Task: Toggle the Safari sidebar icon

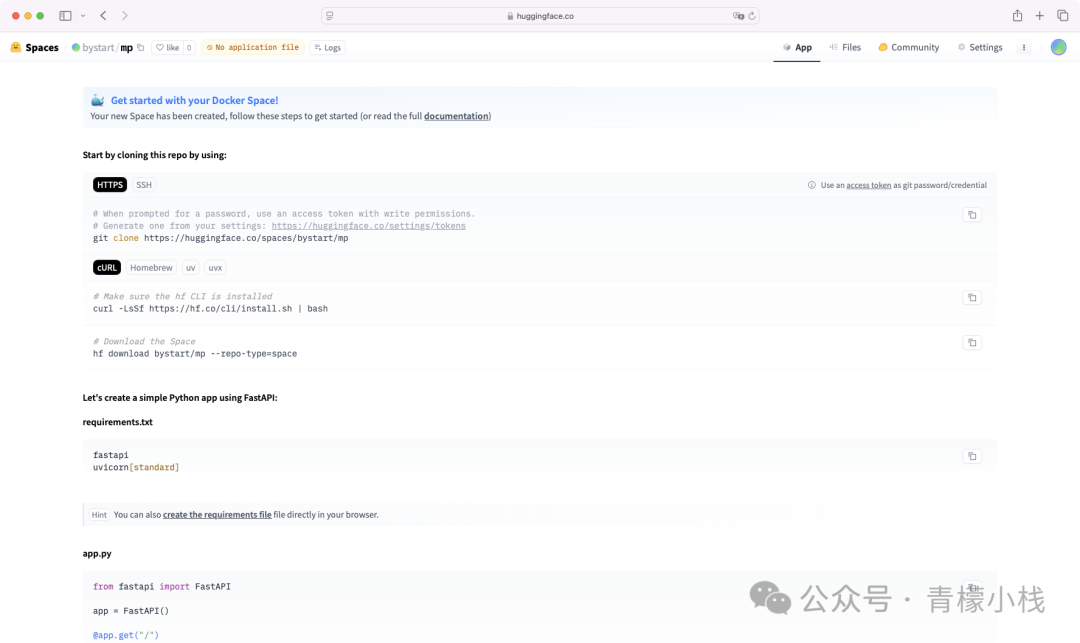Action: tap(65, 16)
